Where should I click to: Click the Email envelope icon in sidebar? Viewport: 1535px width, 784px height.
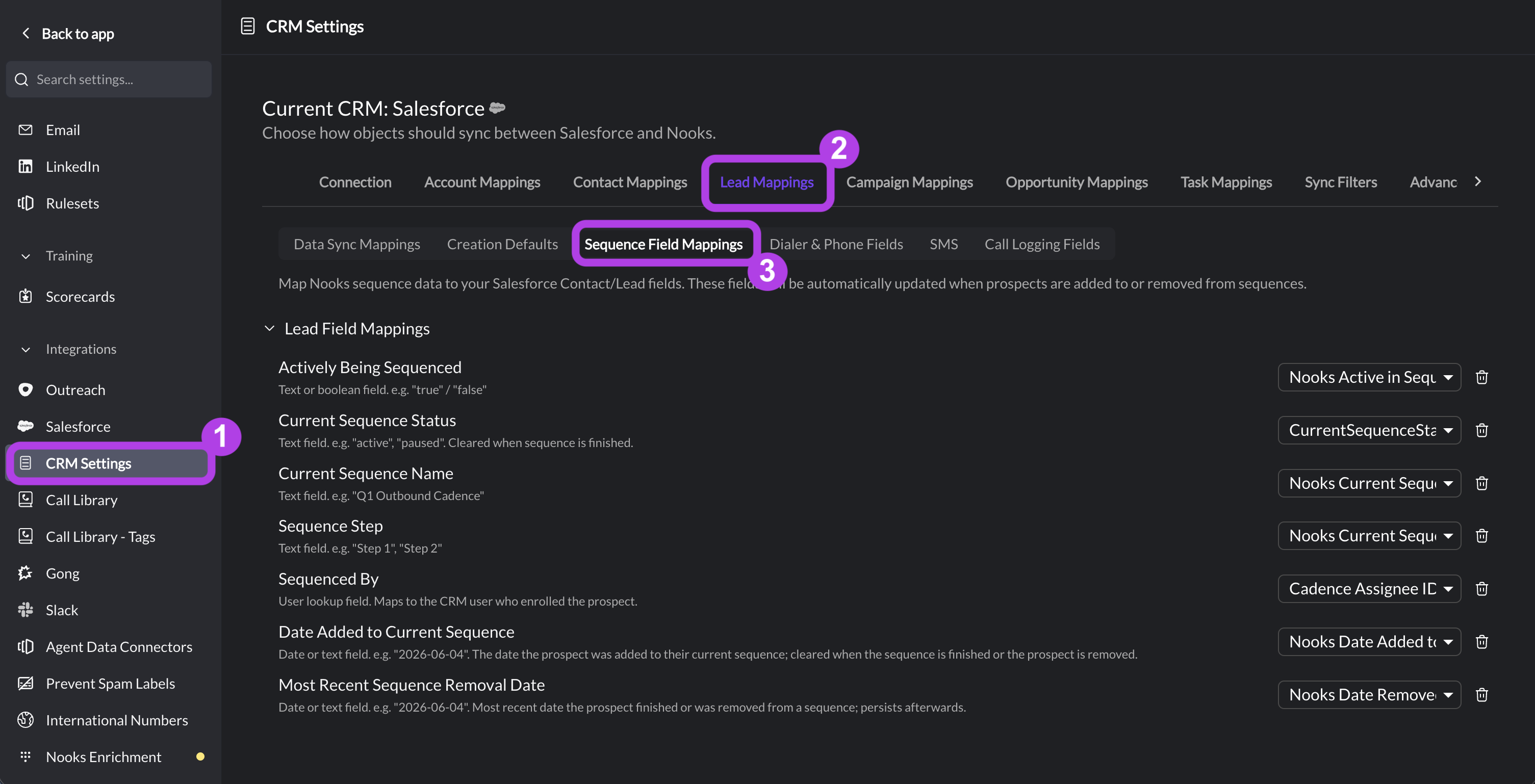click(25, 130)
